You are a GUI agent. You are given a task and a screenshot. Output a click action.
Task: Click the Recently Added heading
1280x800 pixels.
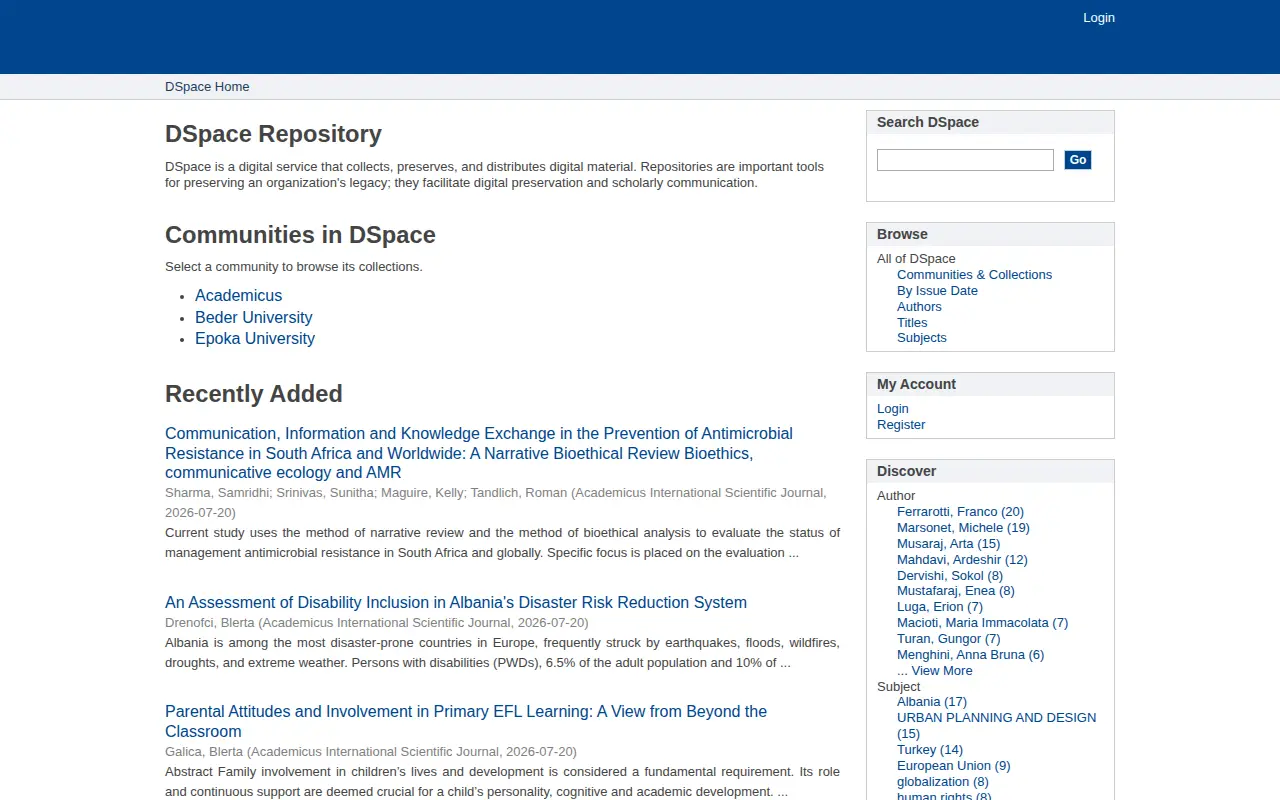(254, 394)
